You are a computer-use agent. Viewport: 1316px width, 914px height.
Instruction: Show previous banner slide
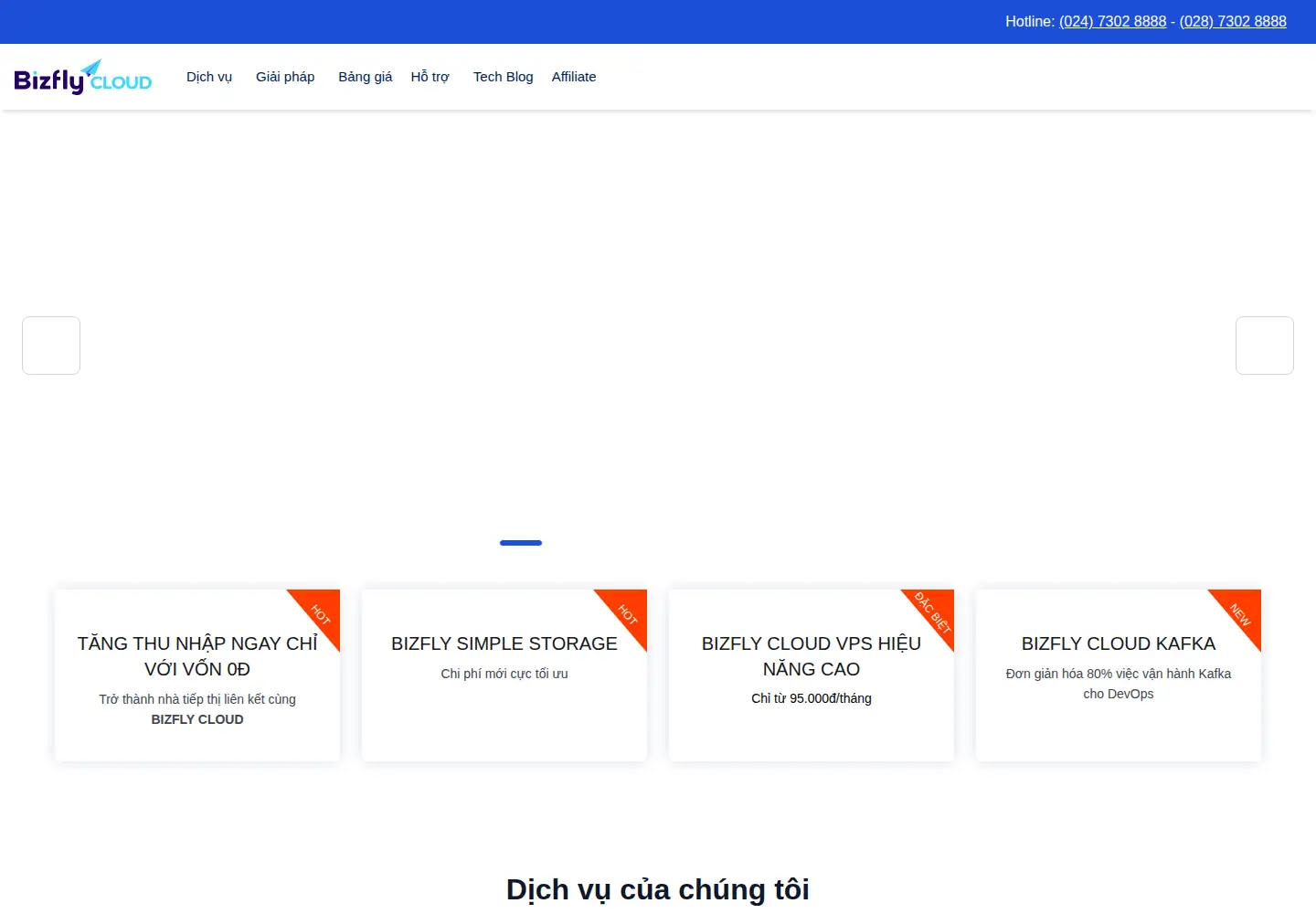point(51,345)
